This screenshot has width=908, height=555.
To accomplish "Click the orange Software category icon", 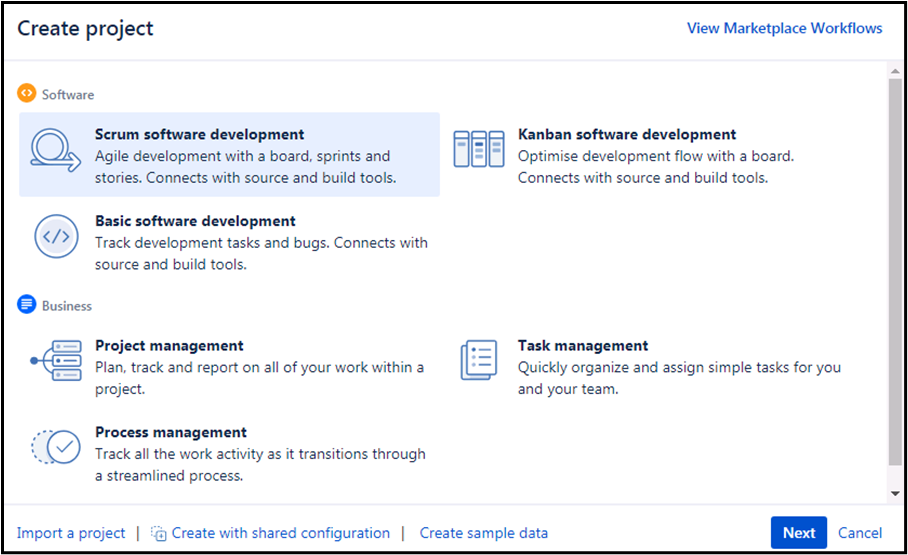I will (x=27, y=94).
